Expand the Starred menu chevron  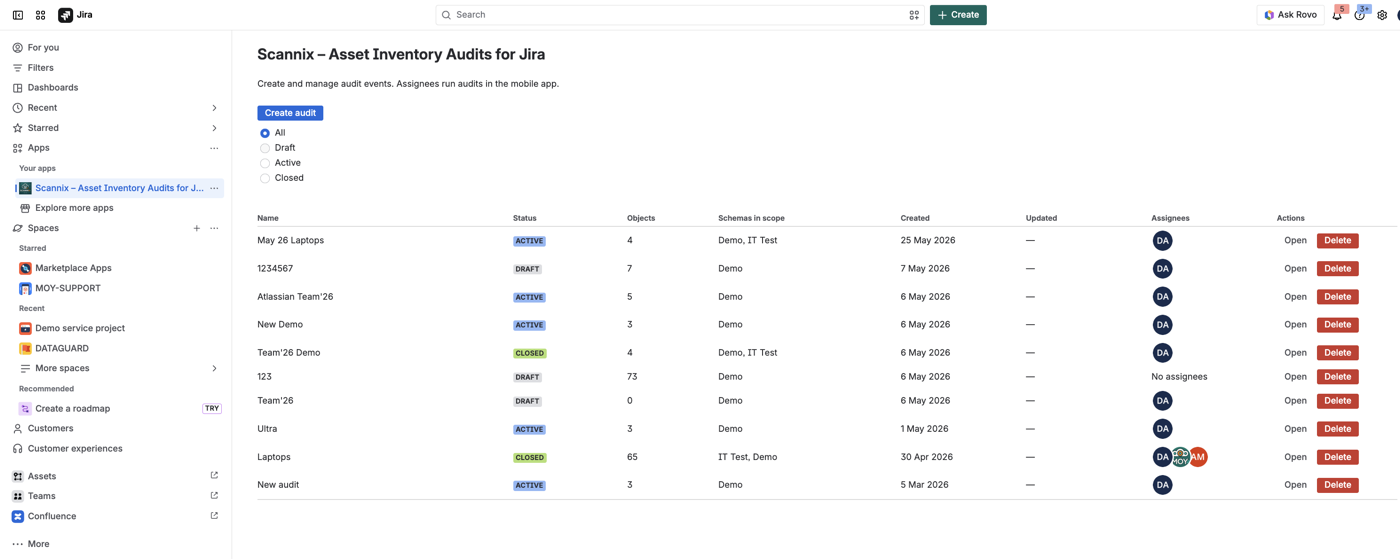point(214,128)
